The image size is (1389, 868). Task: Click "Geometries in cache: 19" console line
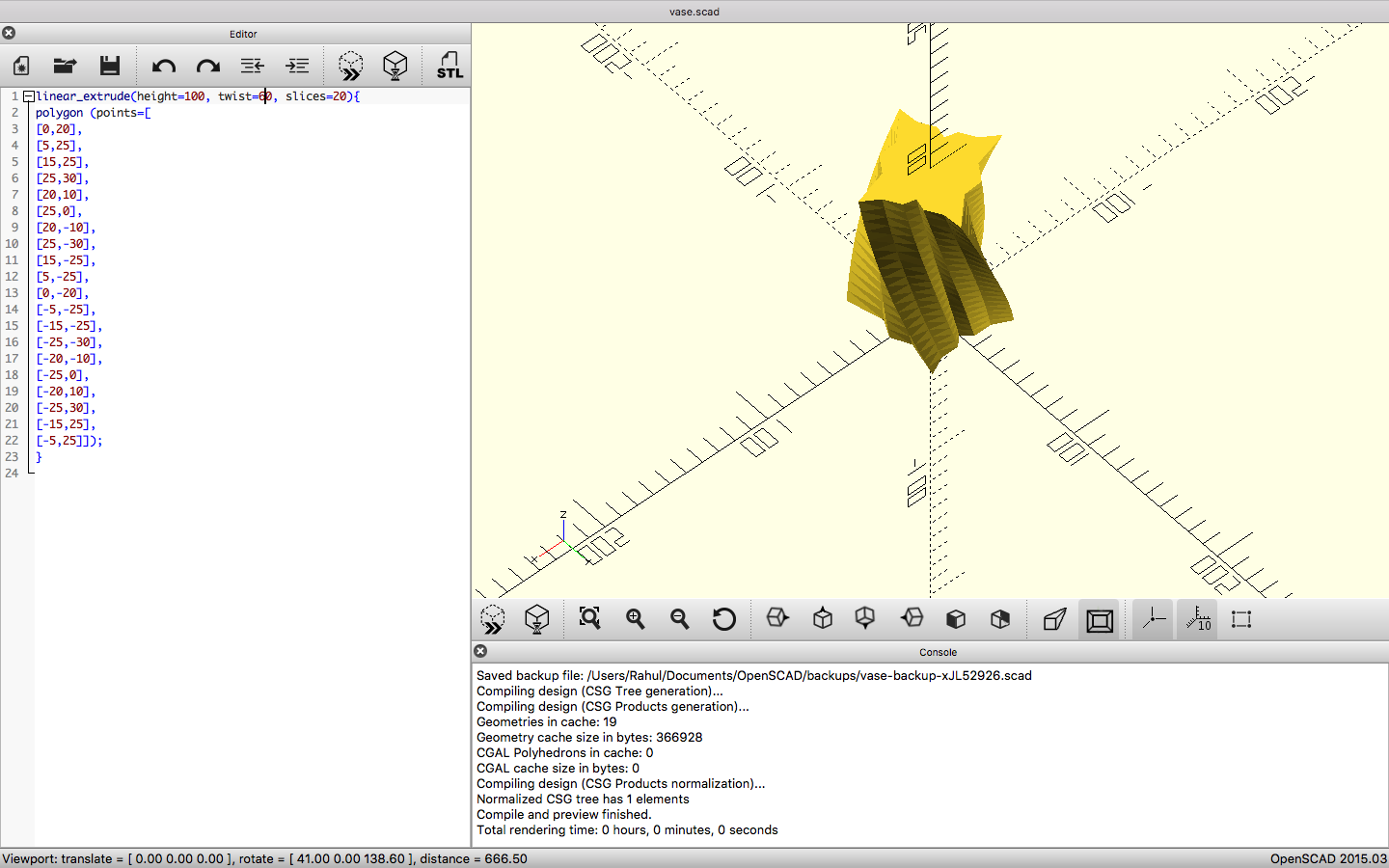(x=547, y=721)
